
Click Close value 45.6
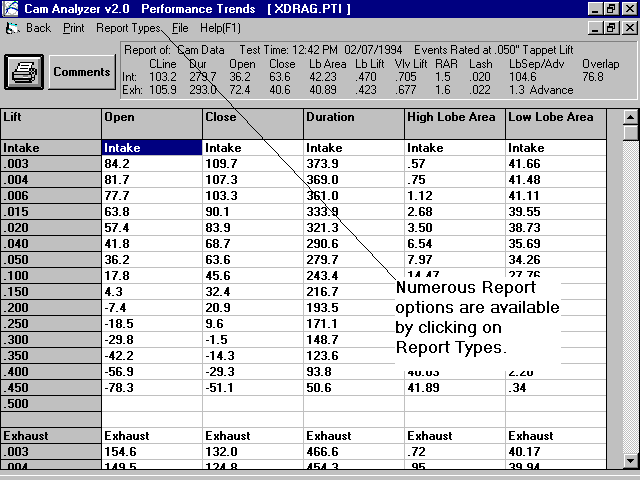[253, 276]
